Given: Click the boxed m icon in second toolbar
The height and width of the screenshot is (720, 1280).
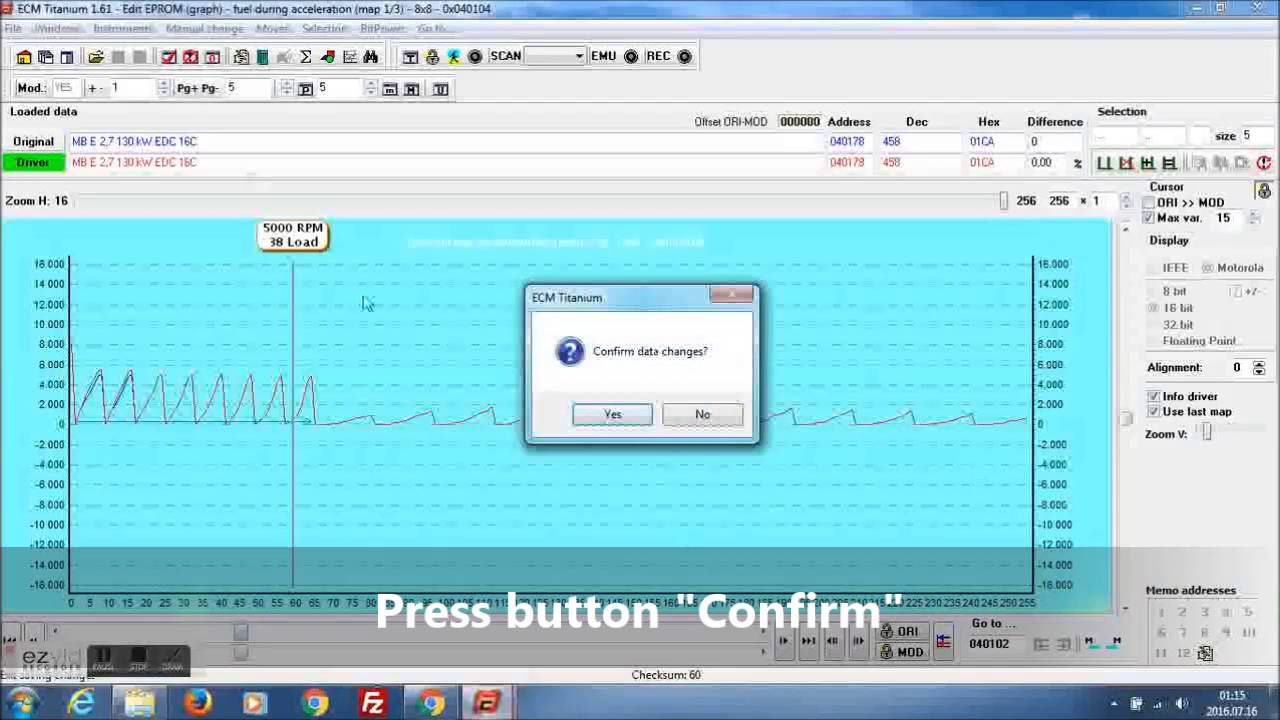Looking at the screenshot, I should point(390,89).
